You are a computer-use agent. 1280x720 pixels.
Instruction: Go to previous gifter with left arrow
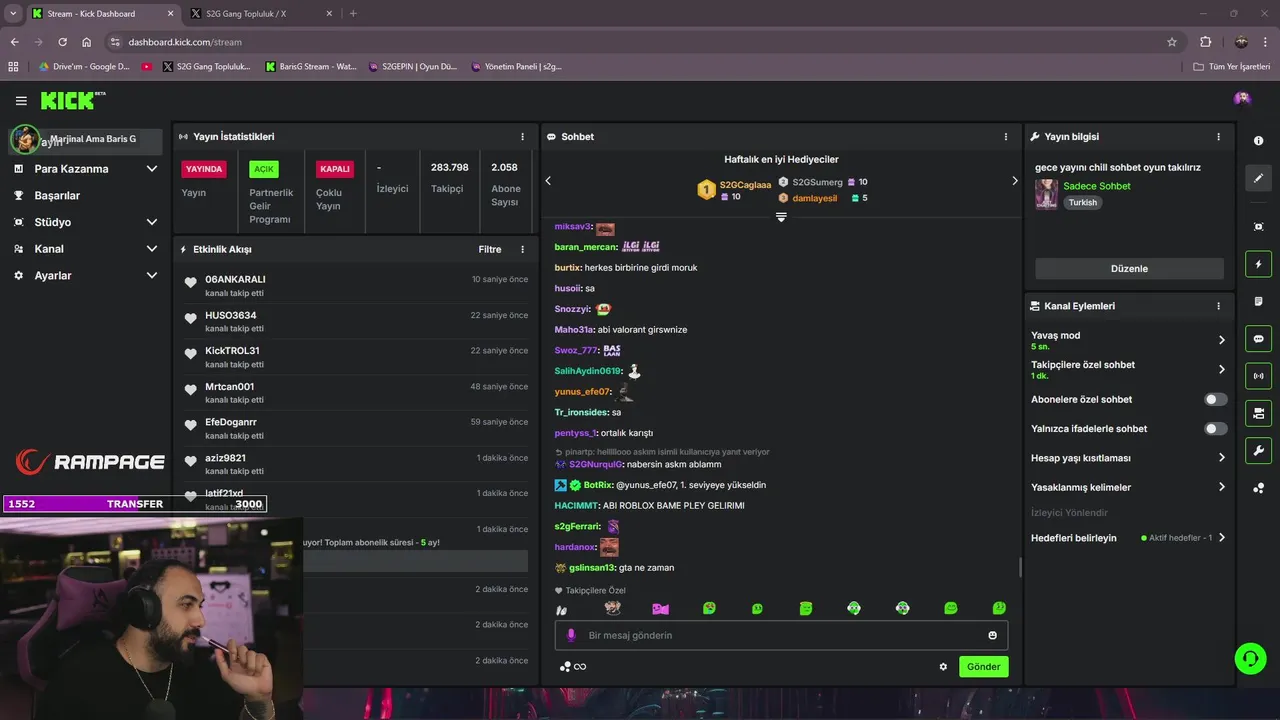point(548,181)
